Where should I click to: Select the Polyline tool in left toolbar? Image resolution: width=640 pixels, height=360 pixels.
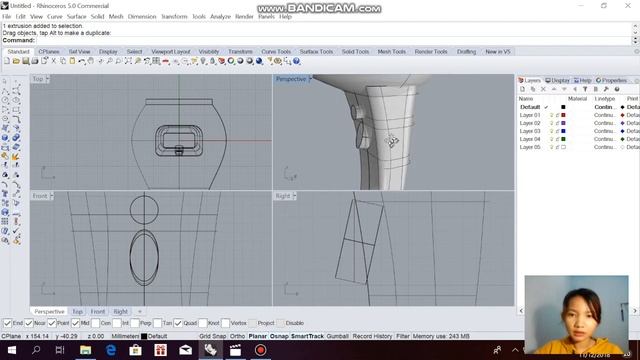(5, 91)
